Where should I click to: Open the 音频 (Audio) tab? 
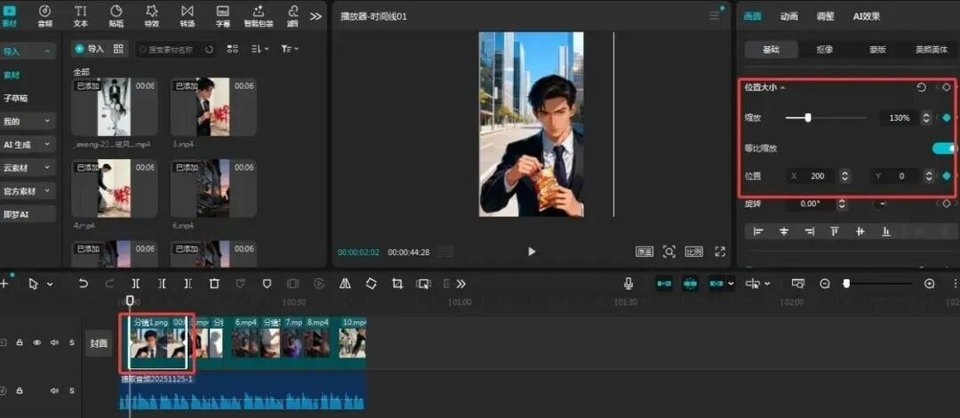coord(45,16)
